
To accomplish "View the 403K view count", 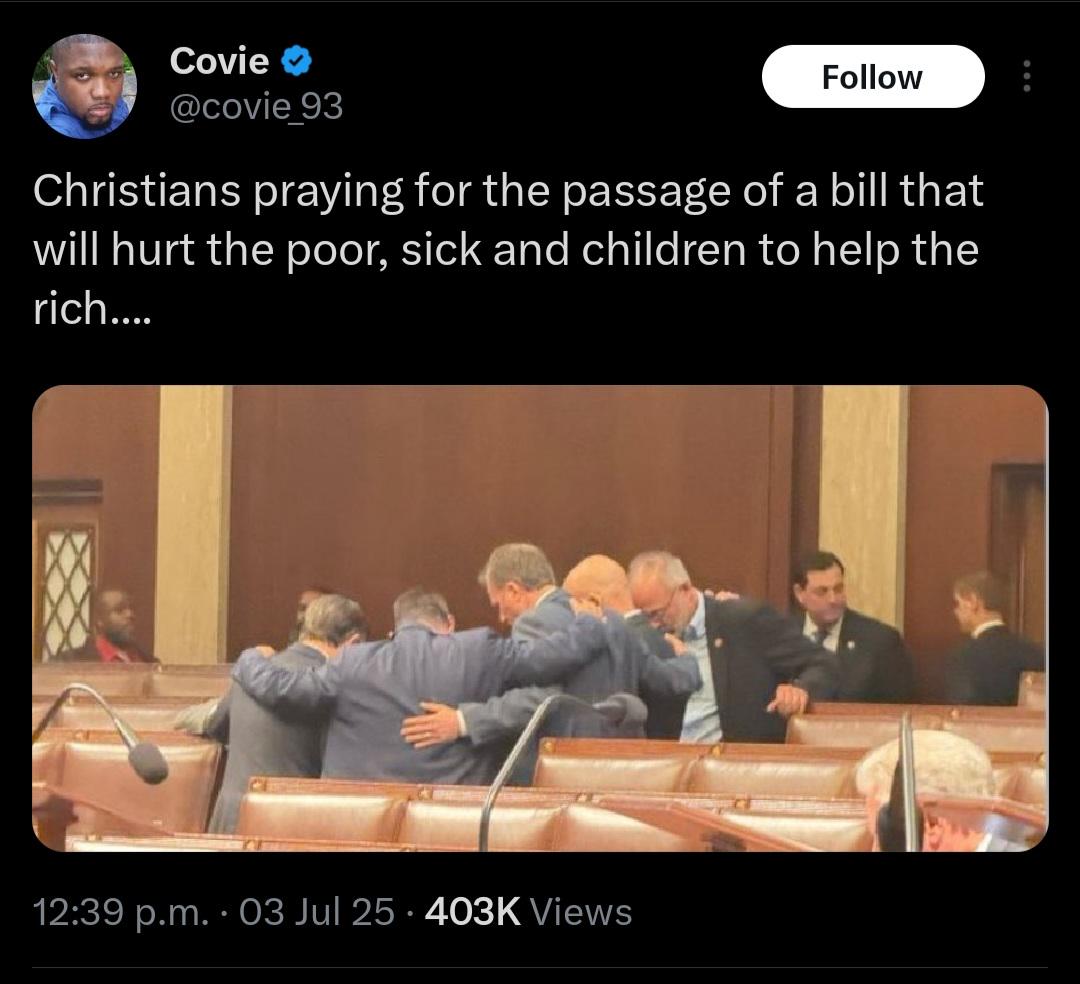I will (x=472, y=912).
